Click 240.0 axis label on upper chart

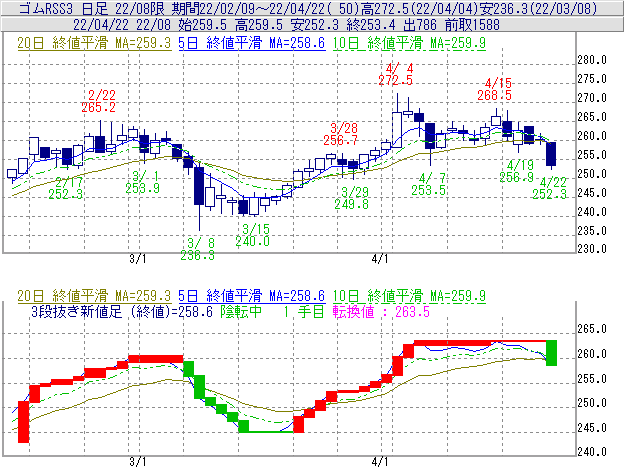click(x=592, y=212)
